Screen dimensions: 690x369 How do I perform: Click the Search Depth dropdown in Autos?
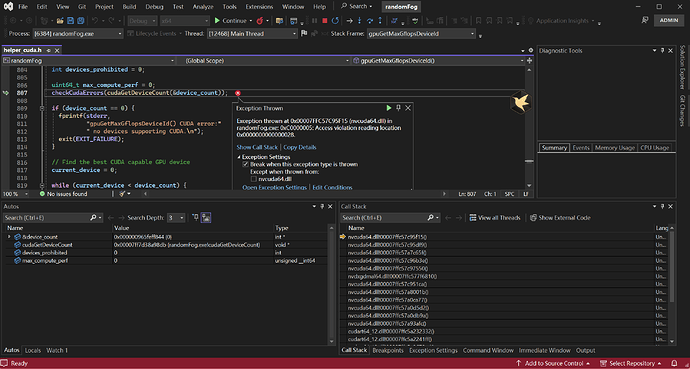176,218
